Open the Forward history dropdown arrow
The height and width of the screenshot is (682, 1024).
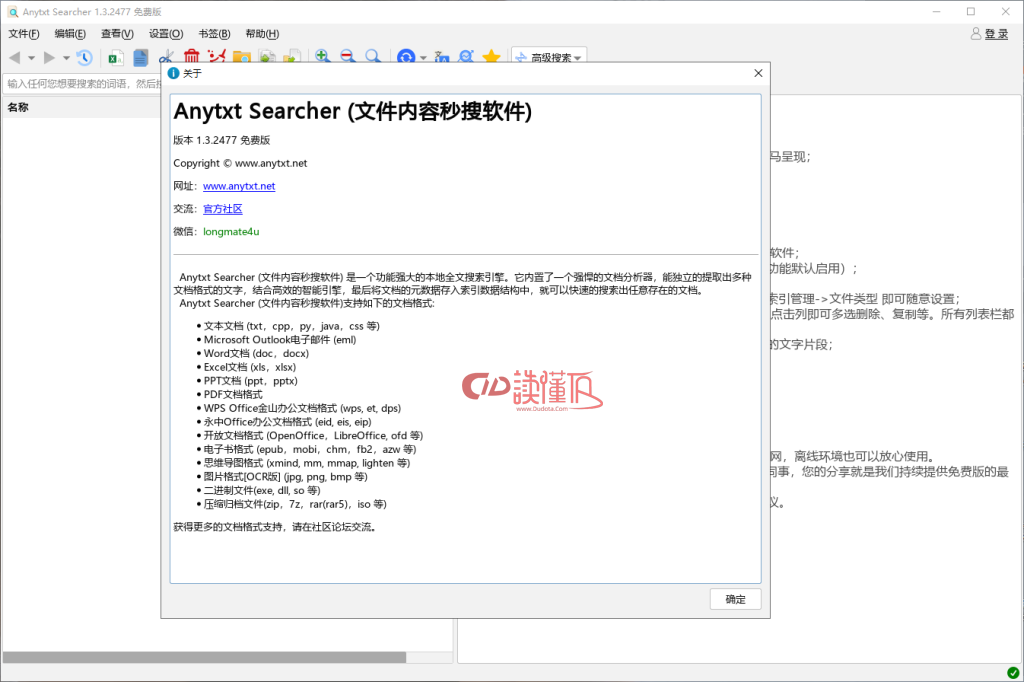66,58
